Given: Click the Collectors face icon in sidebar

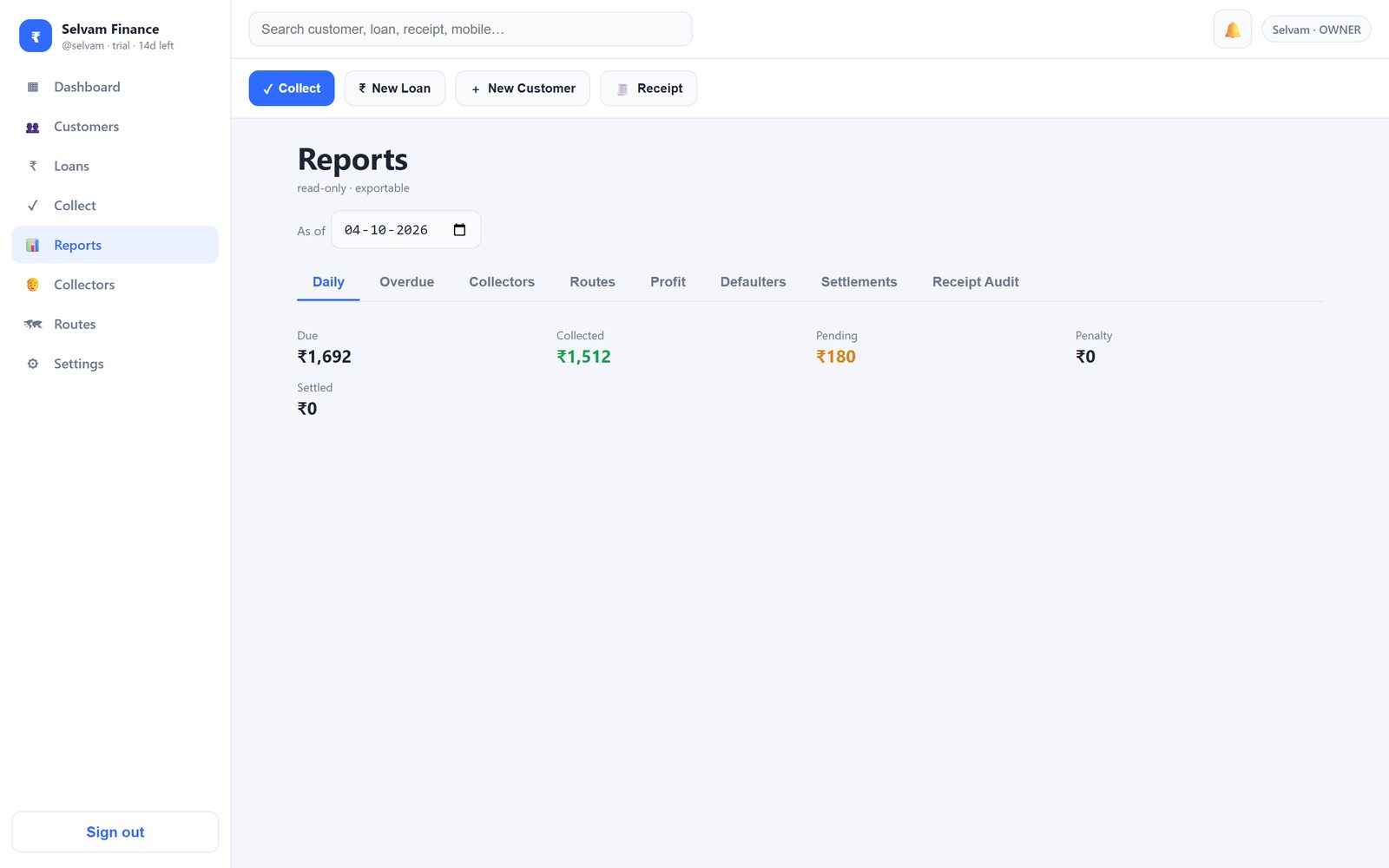Looking at the screenshot, I should click(33, 285).
